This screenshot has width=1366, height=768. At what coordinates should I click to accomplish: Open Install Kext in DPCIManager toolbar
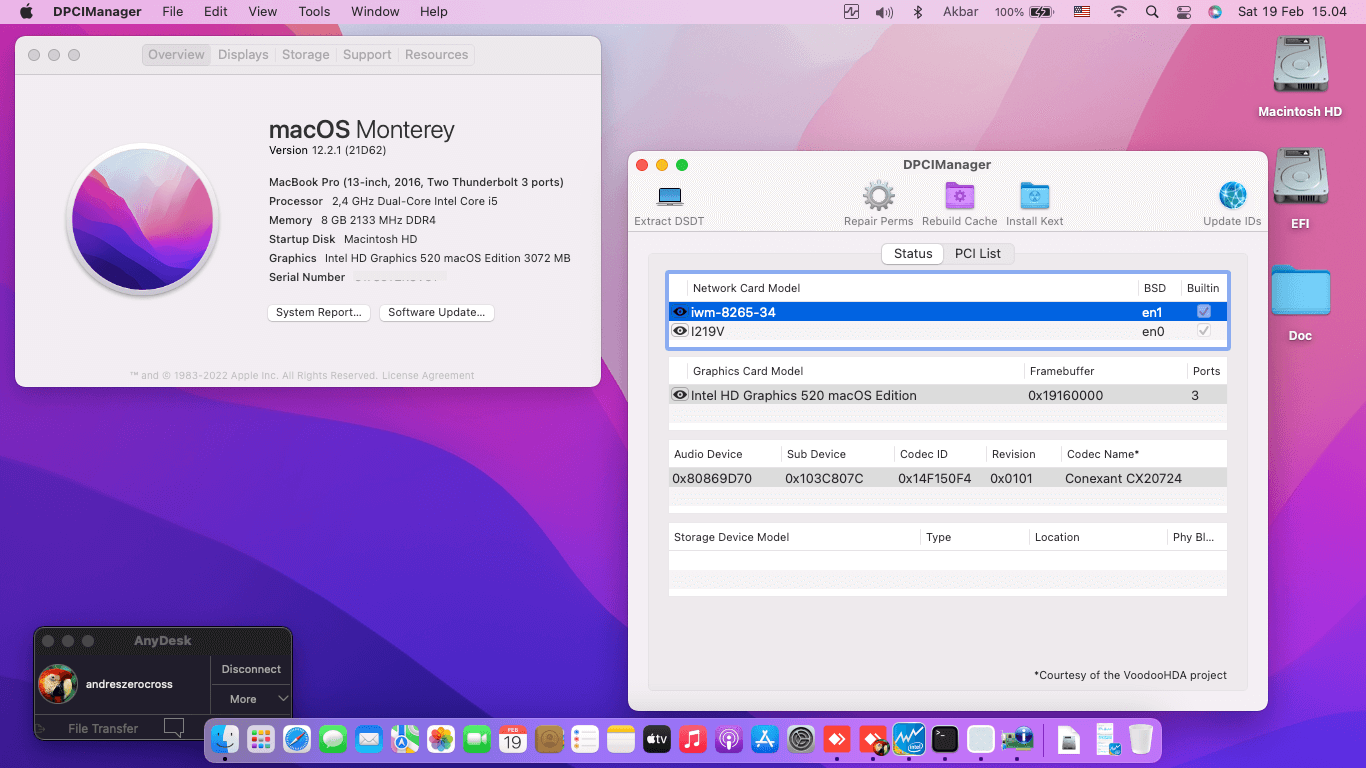1034,197
